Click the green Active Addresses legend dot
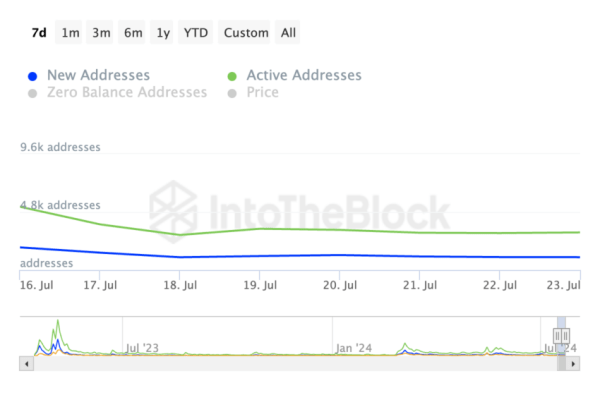The height and width of the screenshot is (400, 600). click(232, 76)
